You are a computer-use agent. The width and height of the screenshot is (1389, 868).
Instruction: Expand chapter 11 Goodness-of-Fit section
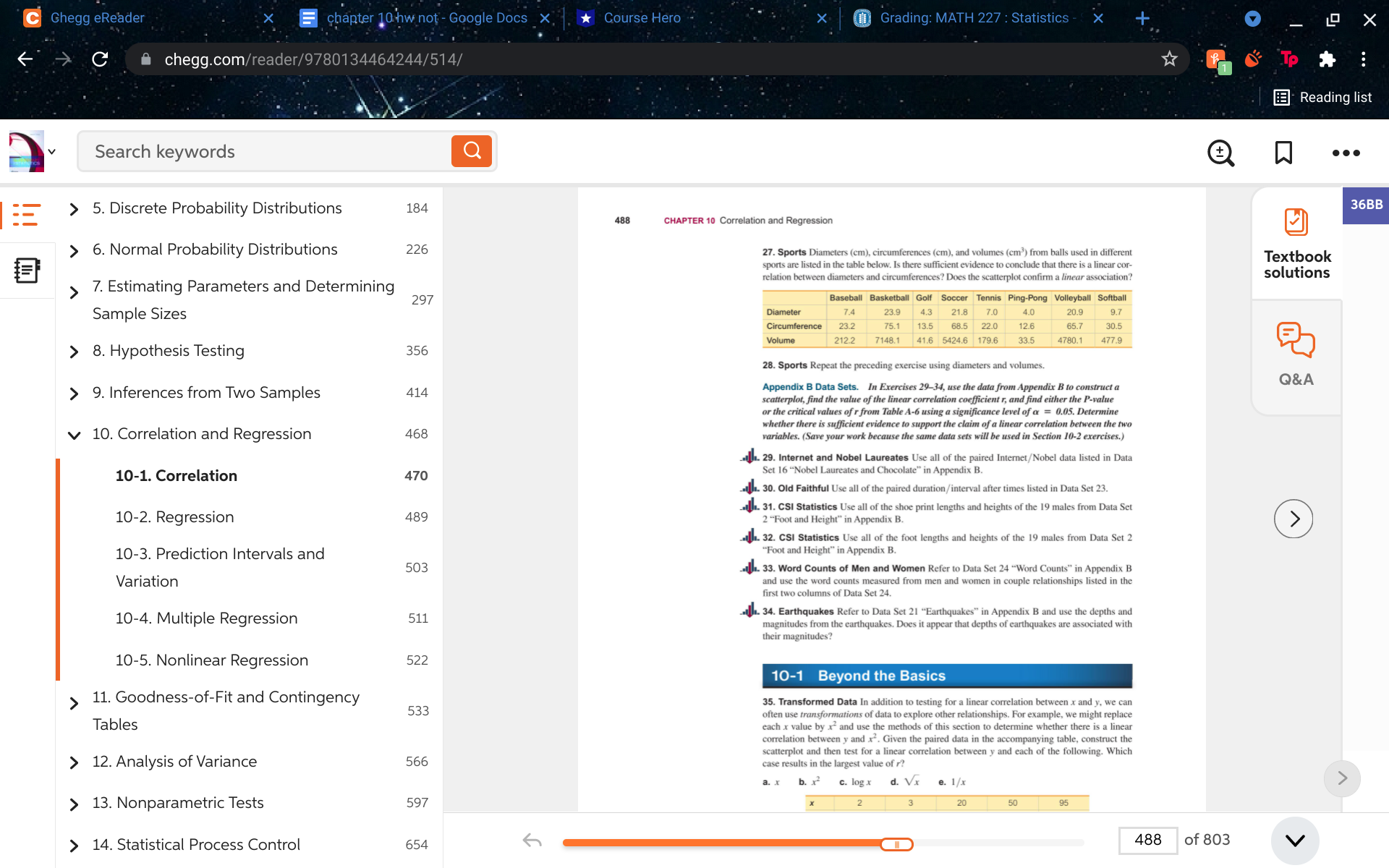pyautogui.click(x=75, y=710)
